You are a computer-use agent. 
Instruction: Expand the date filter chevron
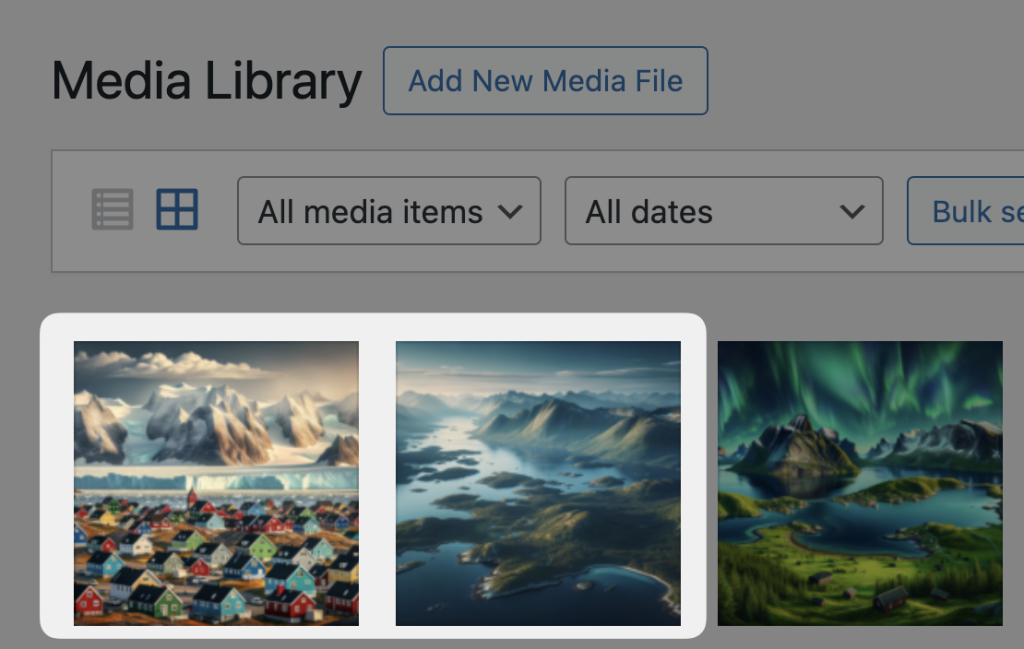852,211
